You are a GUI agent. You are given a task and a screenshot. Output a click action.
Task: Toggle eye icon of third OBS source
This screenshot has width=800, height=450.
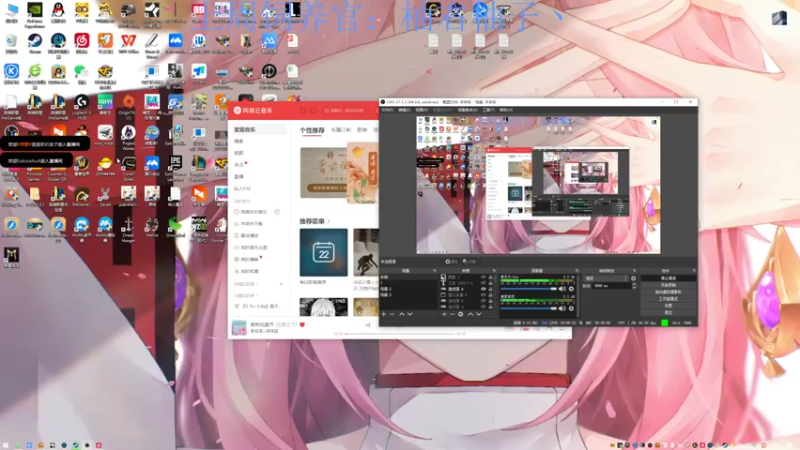pyautogui.click(x=484, y=289)
